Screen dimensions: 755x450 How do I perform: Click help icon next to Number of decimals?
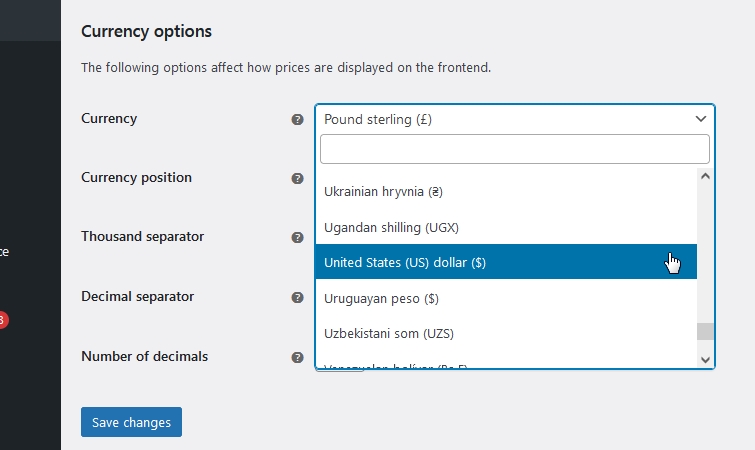(x=298, y=357)
